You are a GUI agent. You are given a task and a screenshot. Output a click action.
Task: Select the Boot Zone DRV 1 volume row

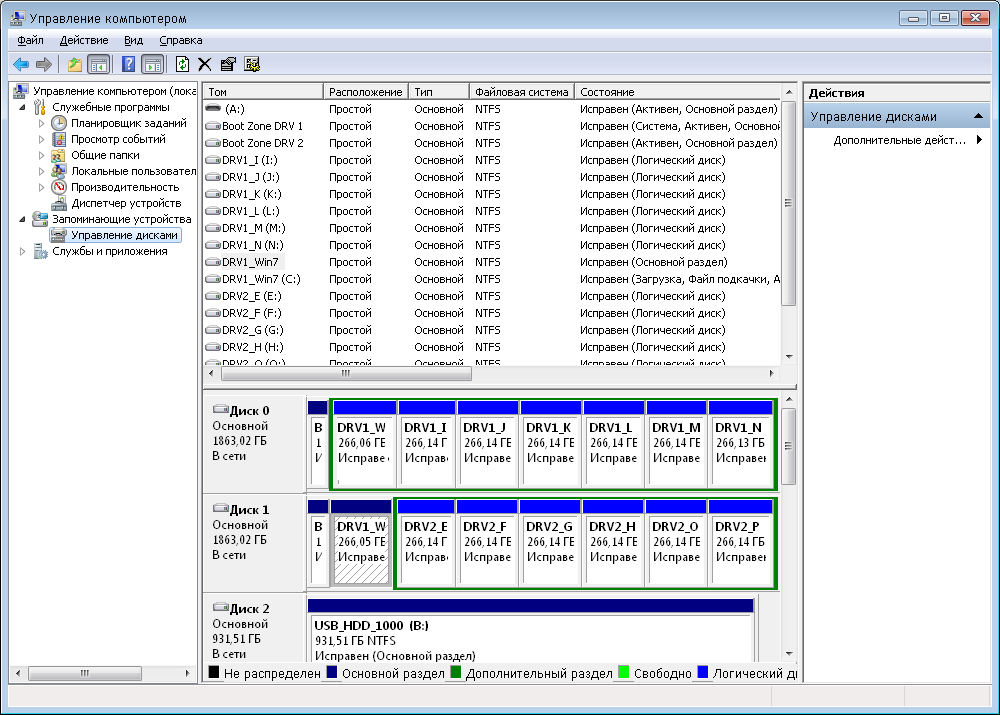(x=262, y=126)
